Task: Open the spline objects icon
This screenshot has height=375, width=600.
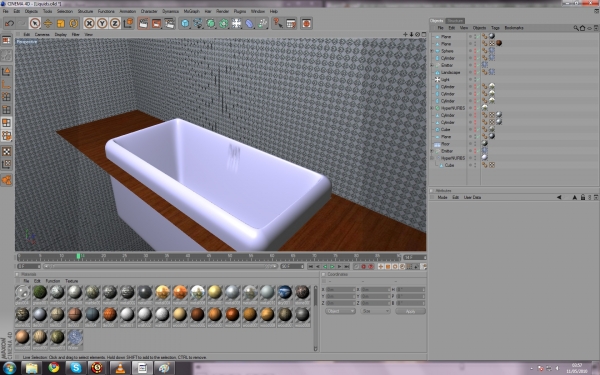Action: click(x=198, y=24)
